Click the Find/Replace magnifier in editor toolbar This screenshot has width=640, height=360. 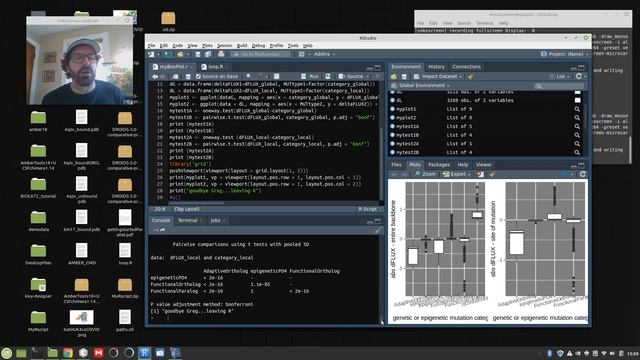click(248, 76)
